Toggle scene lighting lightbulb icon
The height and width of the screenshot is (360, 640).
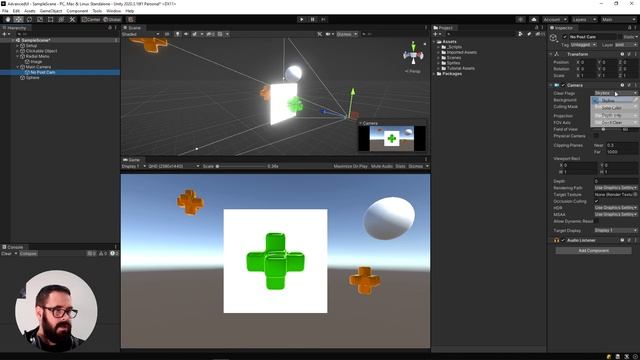tap(178, 34)
